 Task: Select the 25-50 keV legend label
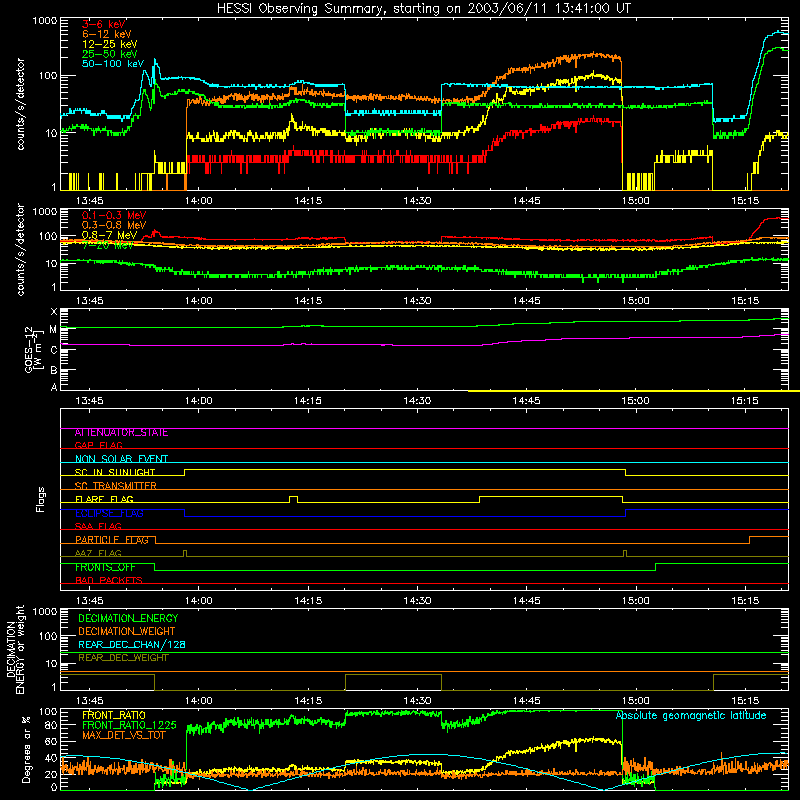[110, 54]
